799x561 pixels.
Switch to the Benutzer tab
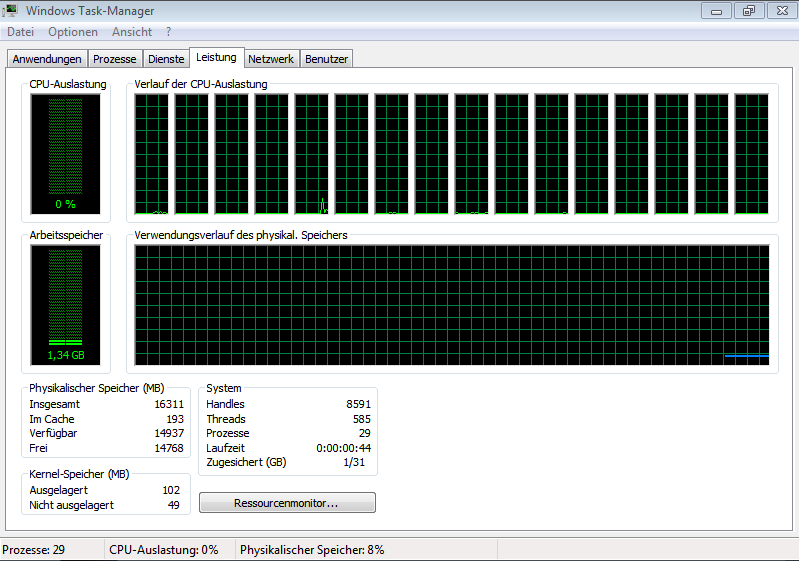pyautogui.click(x=327, y=59)
